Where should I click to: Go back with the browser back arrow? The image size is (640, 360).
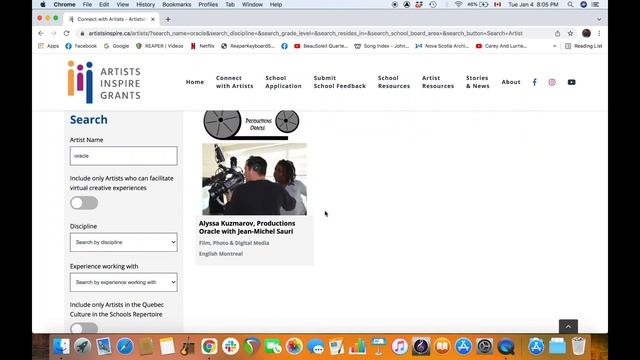pos(41,33)
